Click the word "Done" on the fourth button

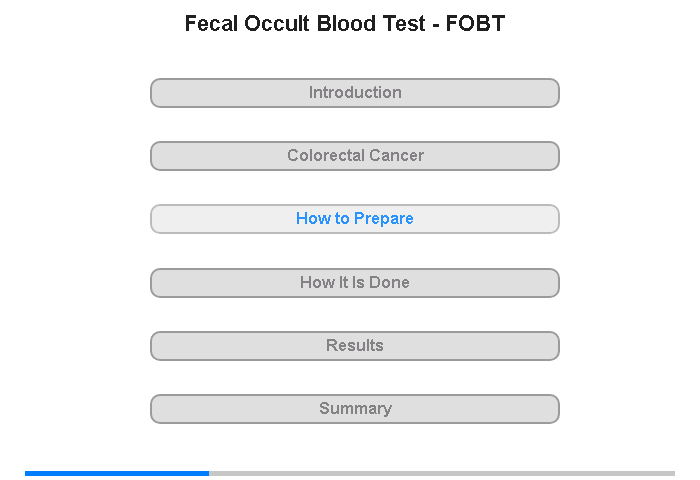pyautogui.click(x=389, y=282)
